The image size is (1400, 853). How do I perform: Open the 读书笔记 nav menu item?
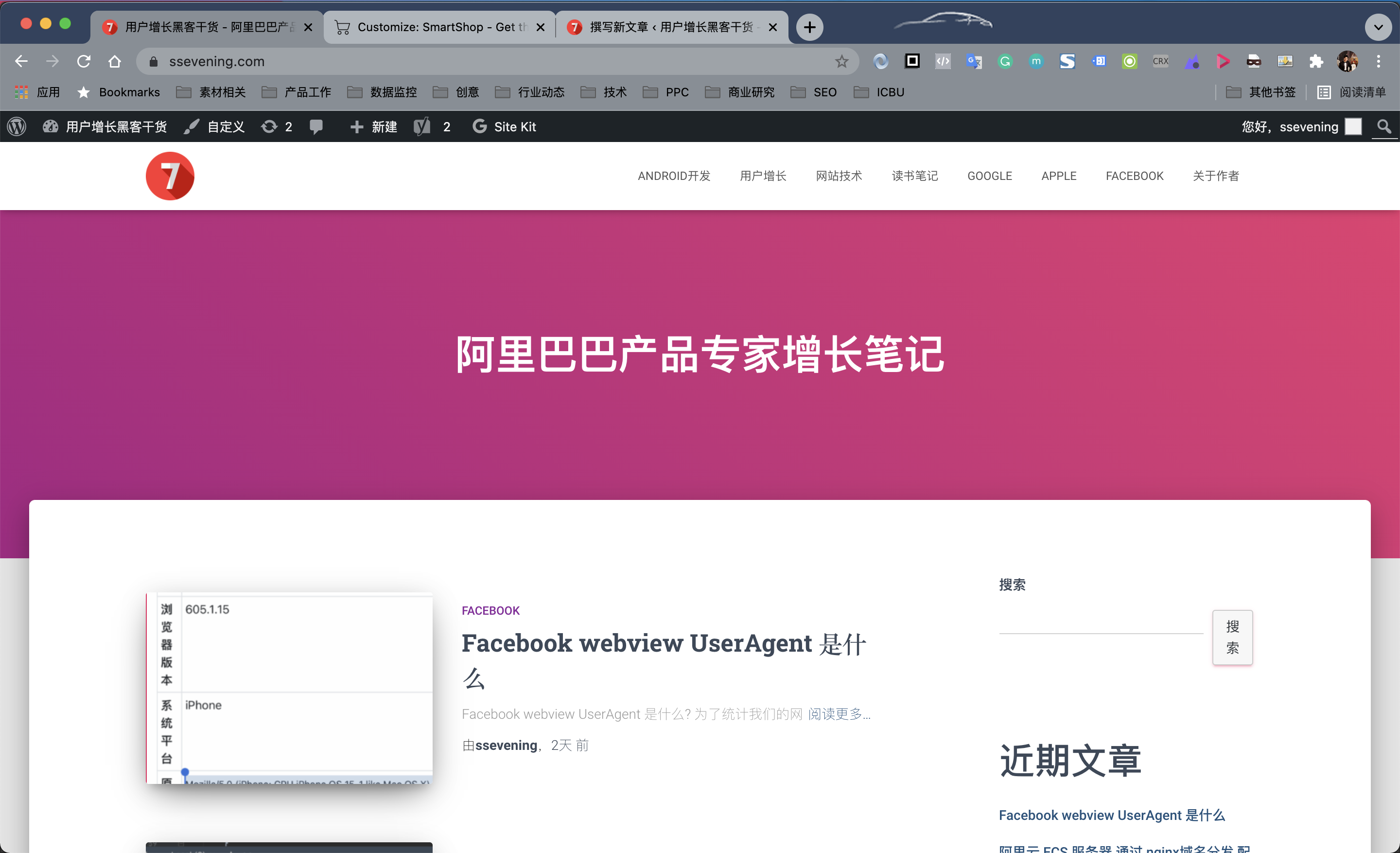click(915, 176)
